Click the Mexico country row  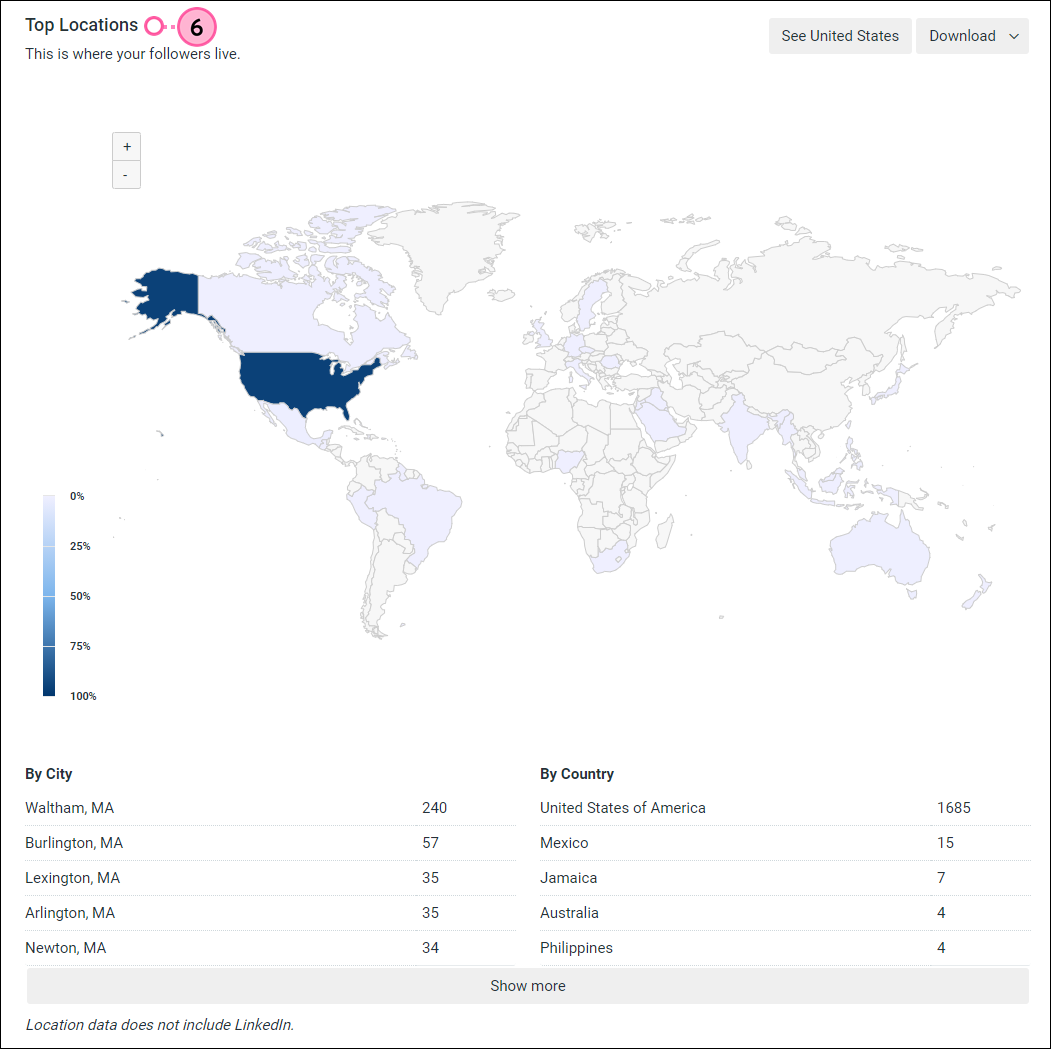[x=785, y=843]
